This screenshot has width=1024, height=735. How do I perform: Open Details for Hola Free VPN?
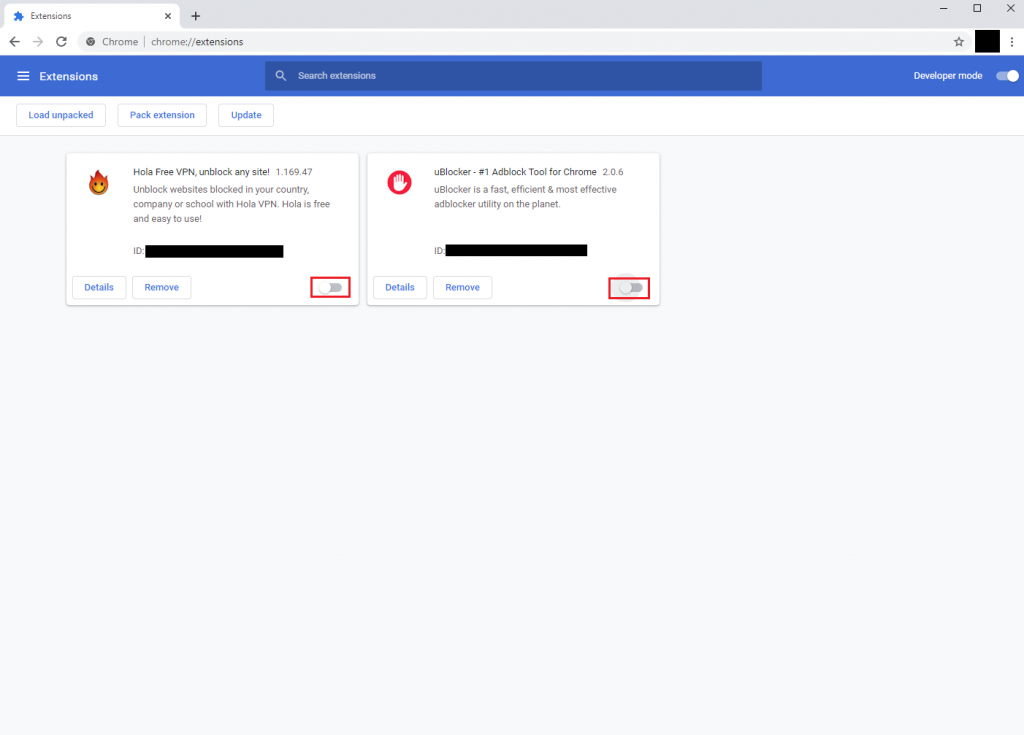[x=99, y=287]
